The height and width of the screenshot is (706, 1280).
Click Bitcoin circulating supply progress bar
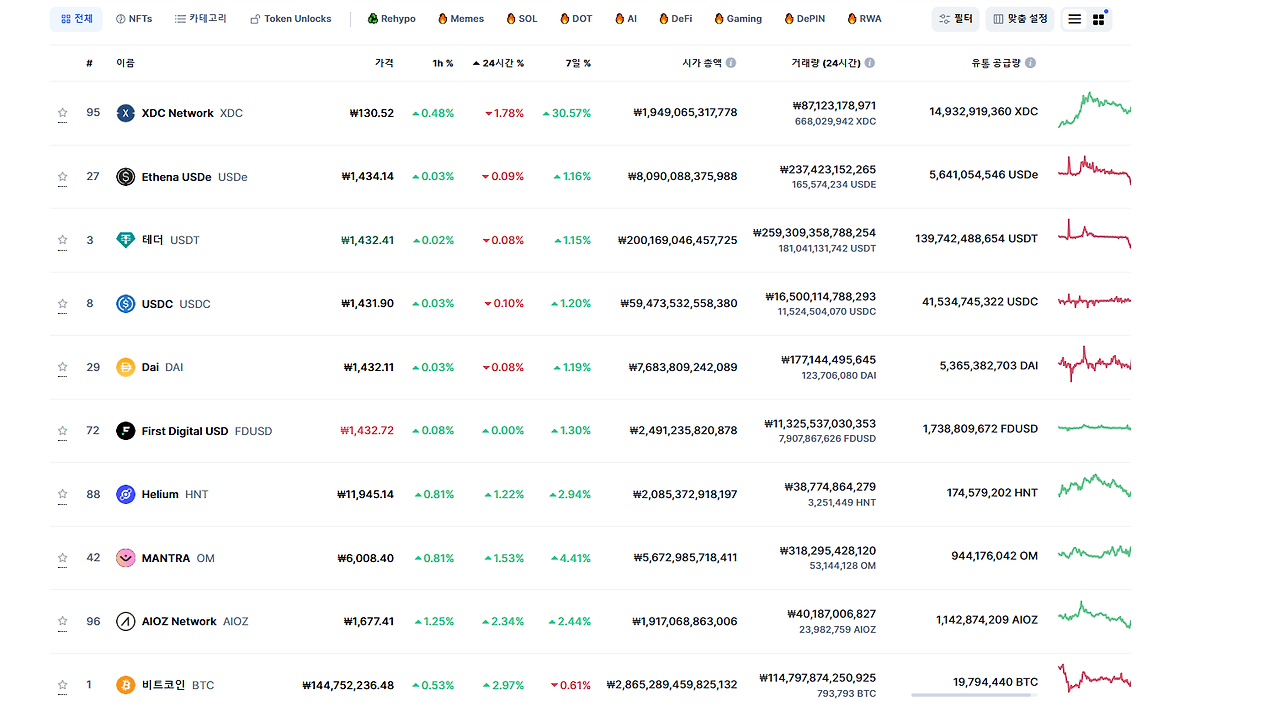click(974, 695)
